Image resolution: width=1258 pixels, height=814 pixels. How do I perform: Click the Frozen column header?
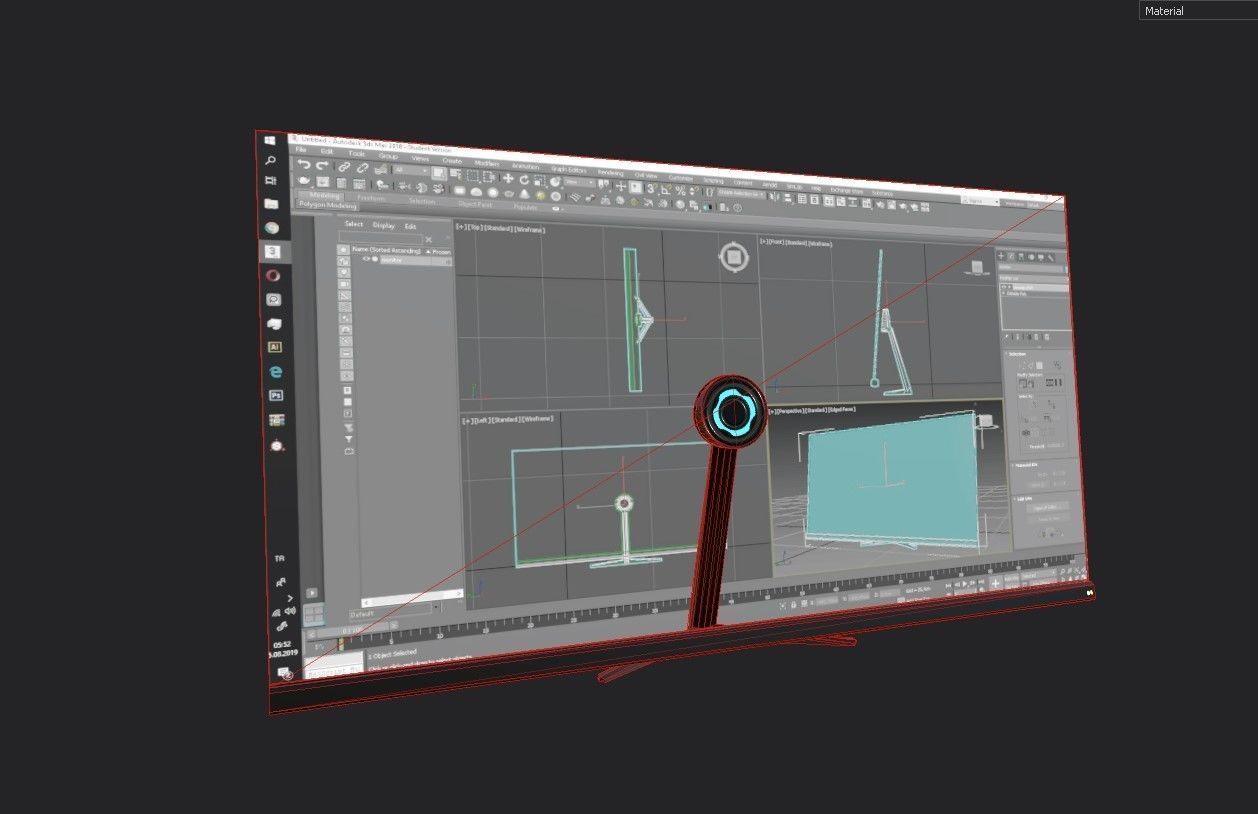click(x=441, y=252)
